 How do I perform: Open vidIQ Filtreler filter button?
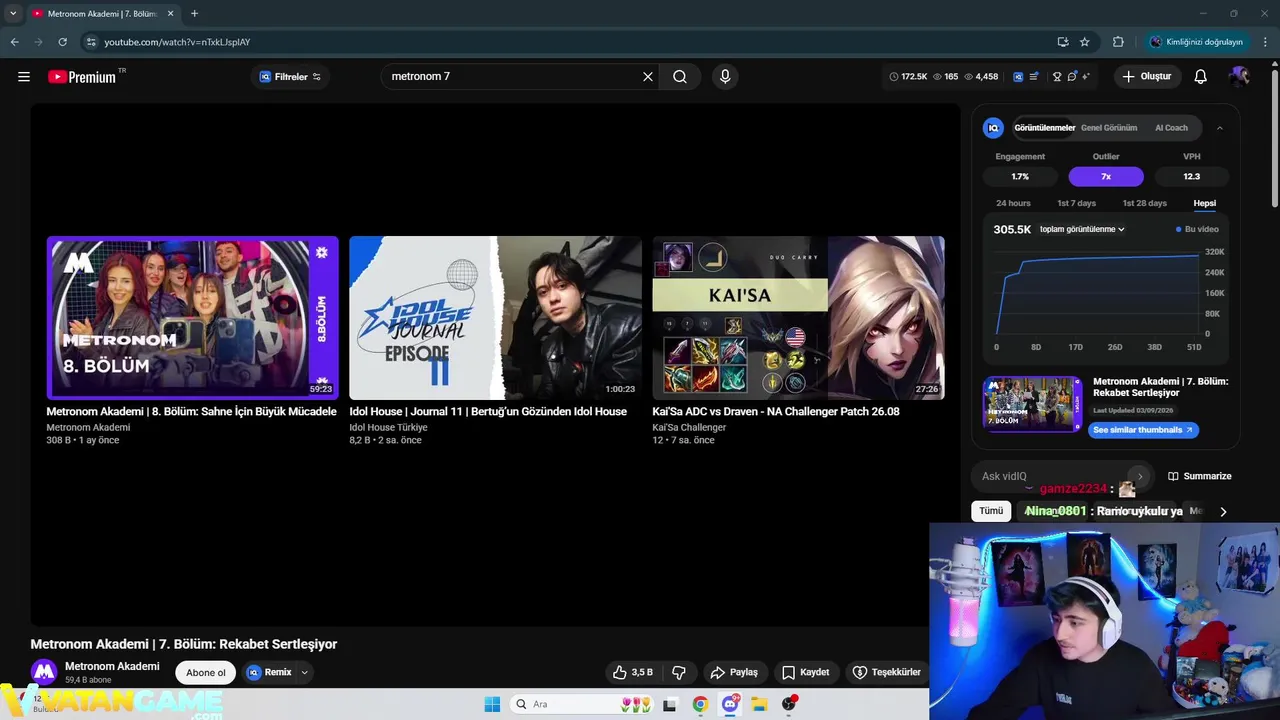coord(290,77)
